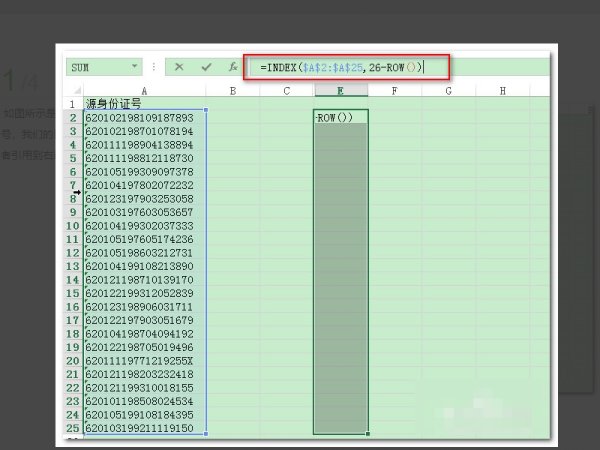Click cell containing 620104198704094192
The image size is (600, 450).
coord(145,334)
